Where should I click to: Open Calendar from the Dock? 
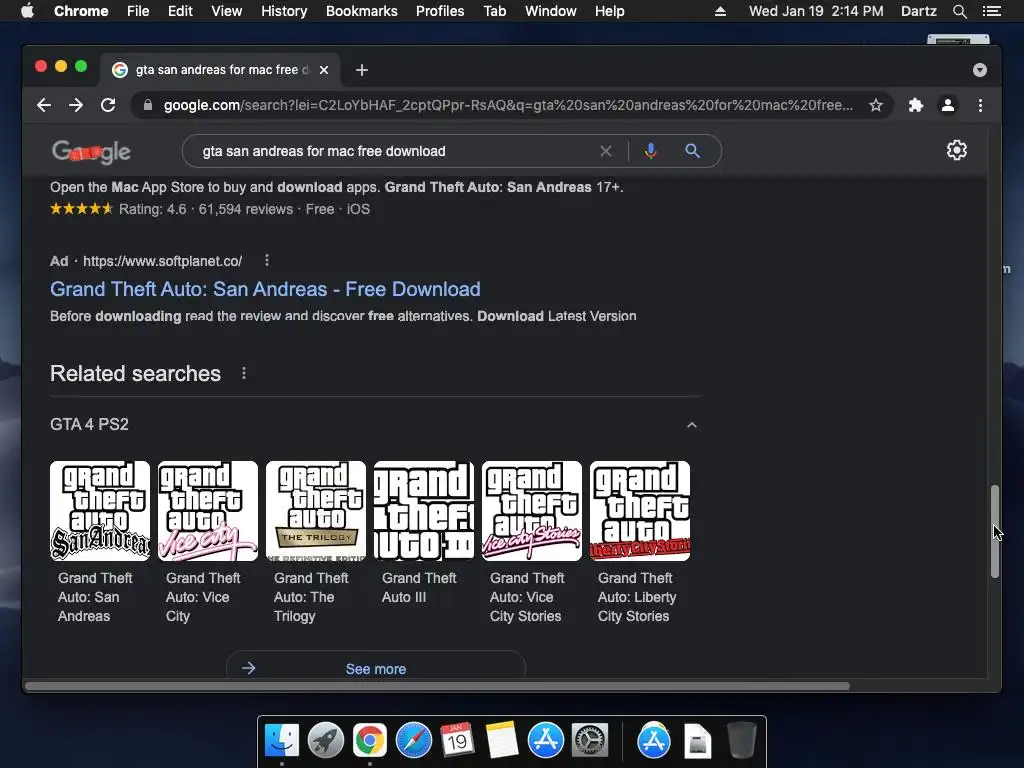pos(457,741)
